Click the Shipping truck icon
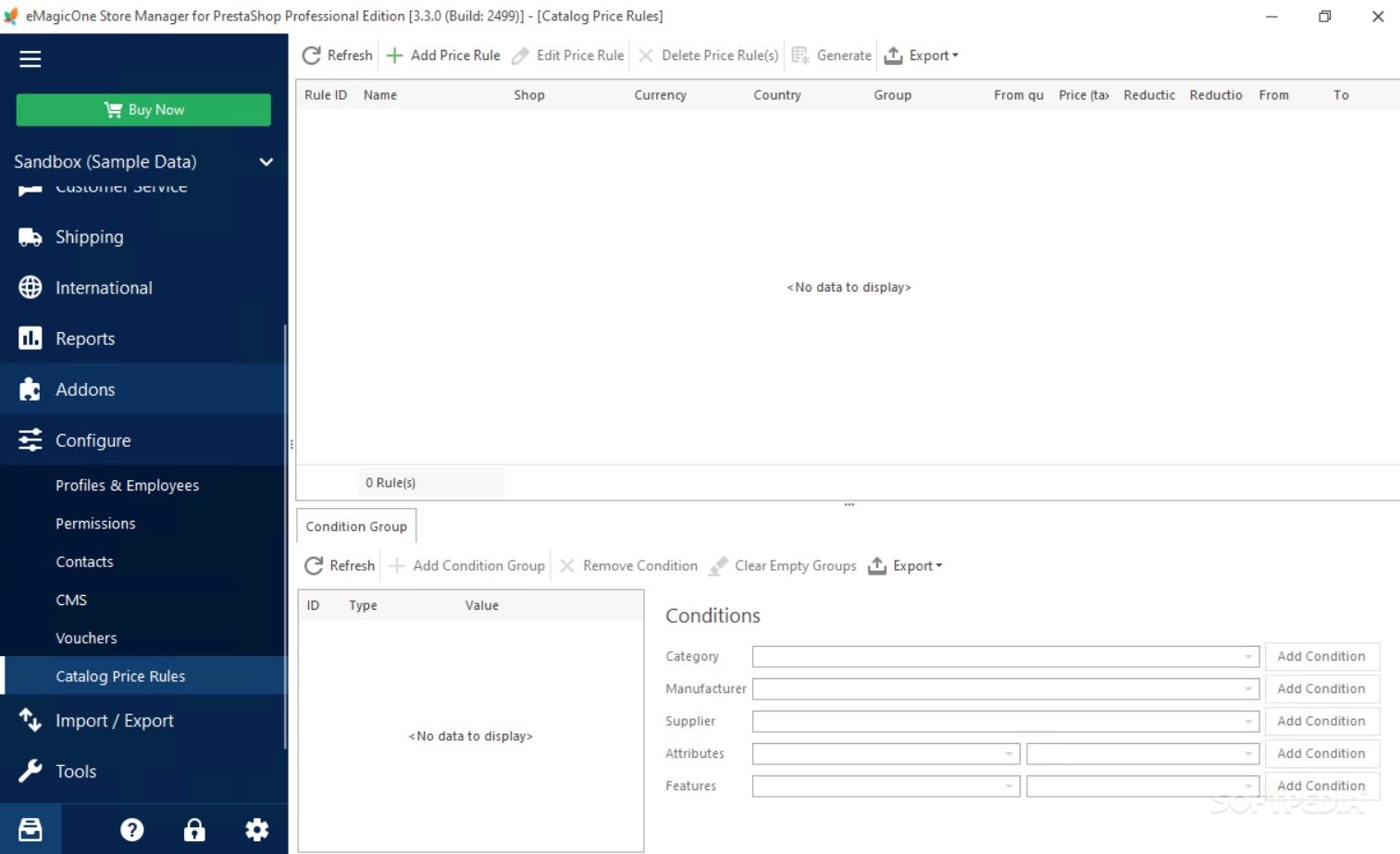Screen dimensions: 1400x854 coord(31,237)
